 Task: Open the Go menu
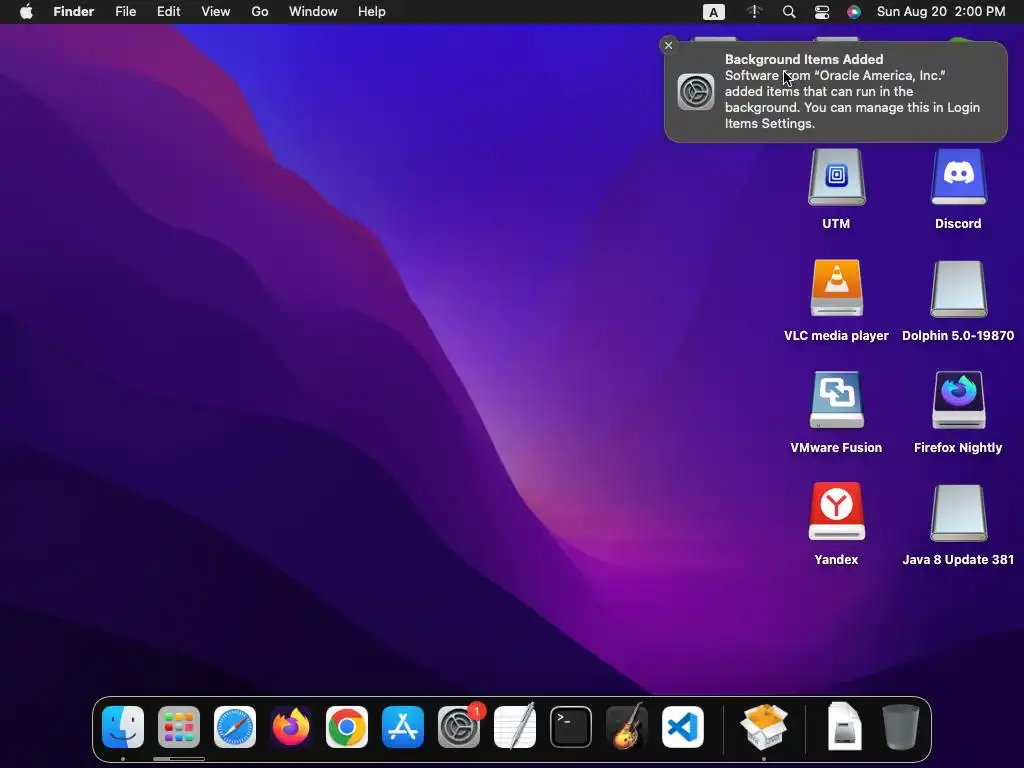(260, 12)
